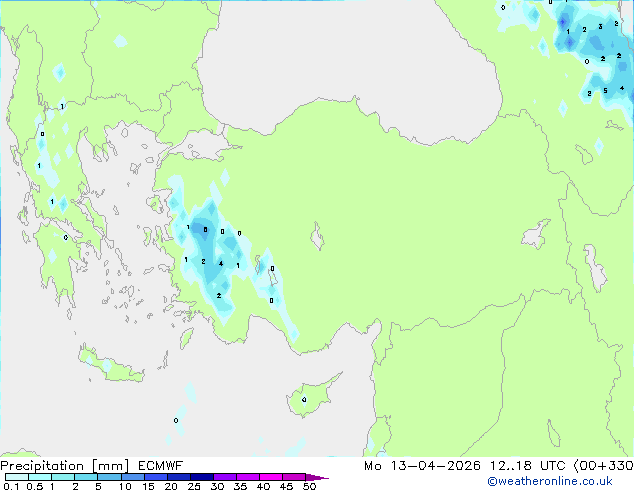Select the 2 to 5 mm legend swatch

[x=86, y=477]
